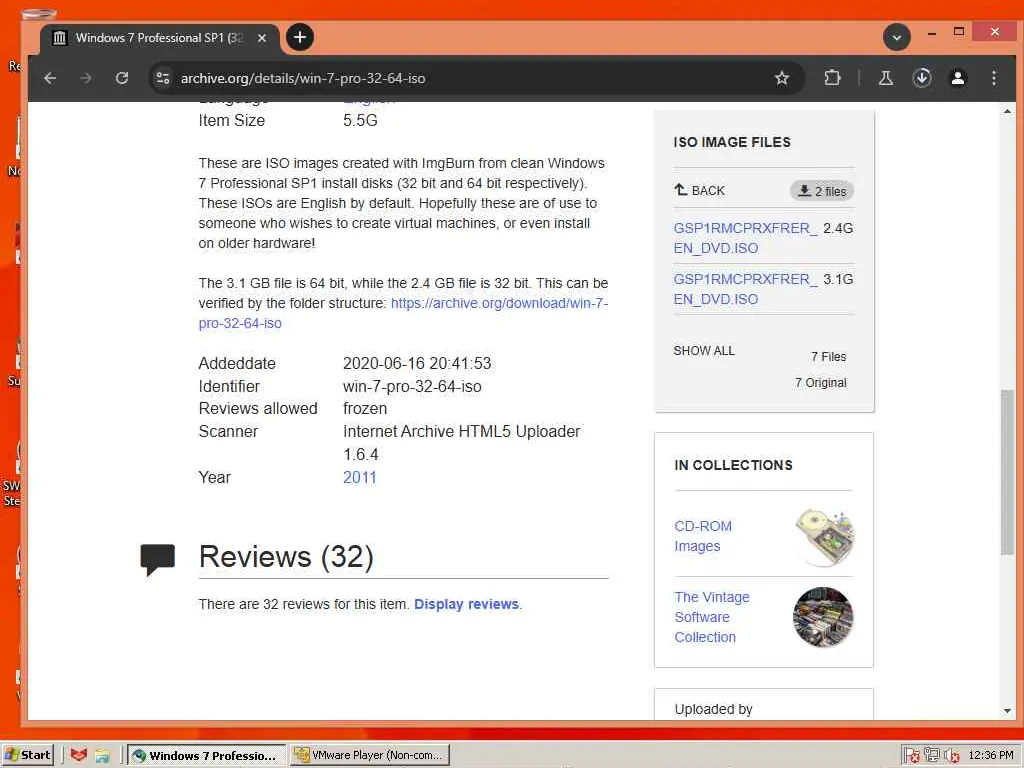Click BACK in ISO image files
The height and width of the screenshot is (768, 1024).
click(699, 190)
